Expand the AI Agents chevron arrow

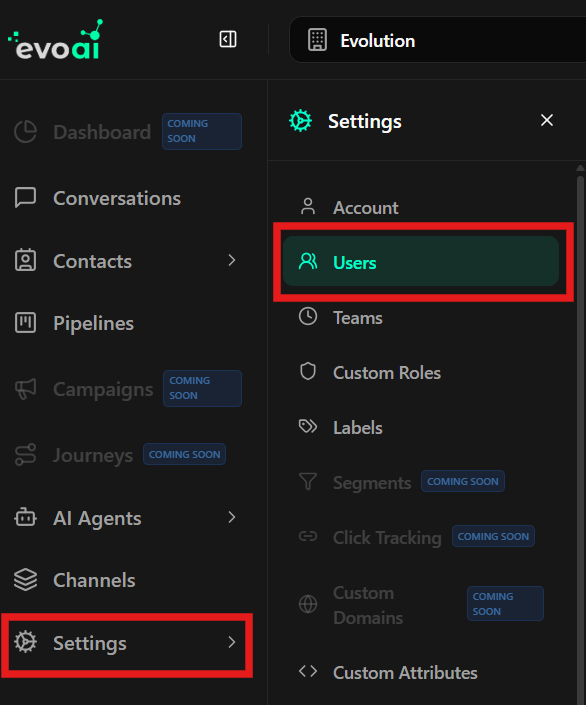coord(232,518)
